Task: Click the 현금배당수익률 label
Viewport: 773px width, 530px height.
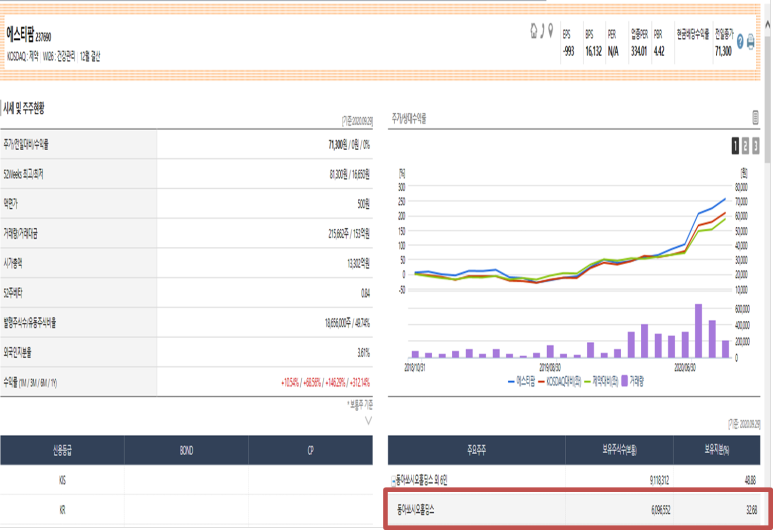Action: tap(693, 34)
